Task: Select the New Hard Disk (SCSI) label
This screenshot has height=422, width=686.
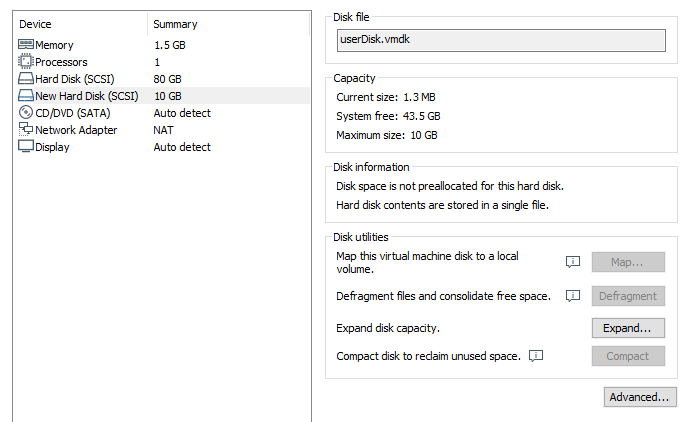Action: coord(87,96)
